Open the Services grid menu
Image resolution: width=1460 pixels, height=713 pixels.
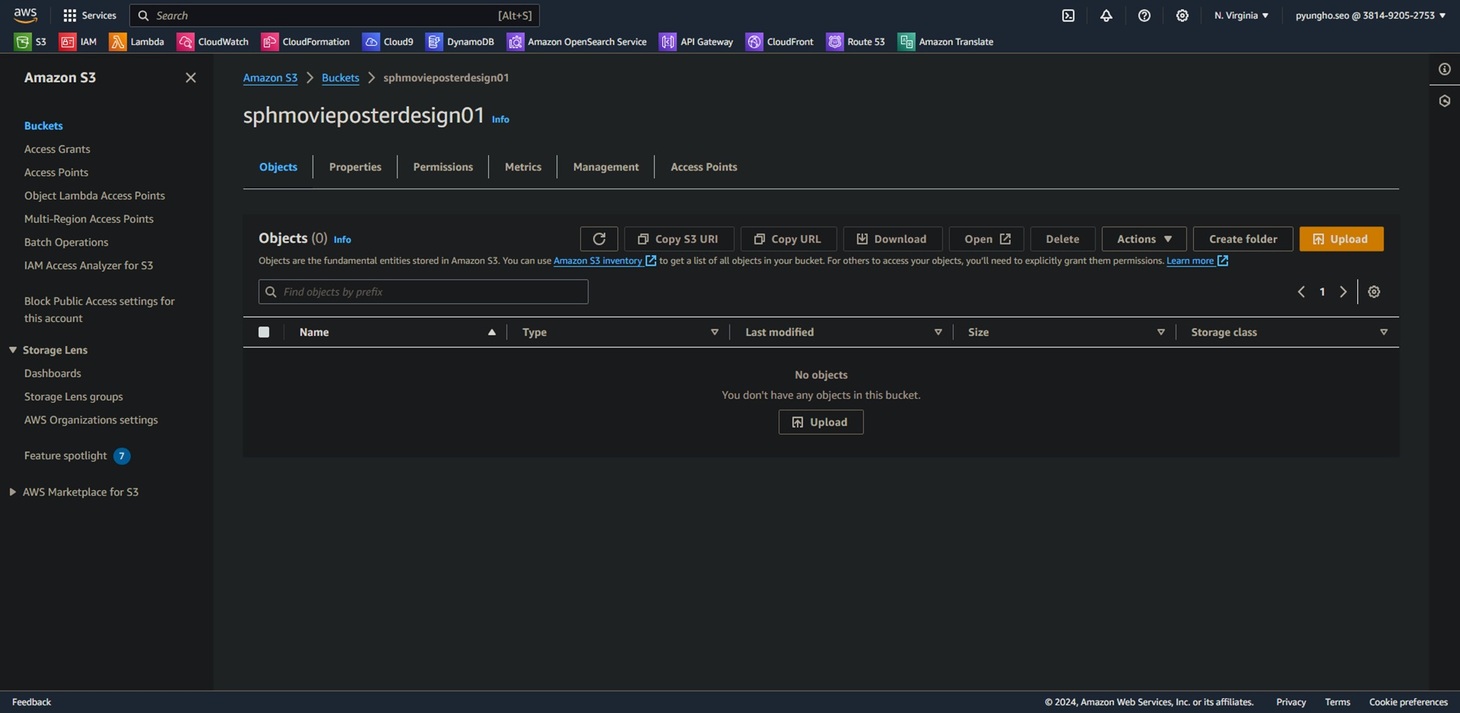(89, 15)
